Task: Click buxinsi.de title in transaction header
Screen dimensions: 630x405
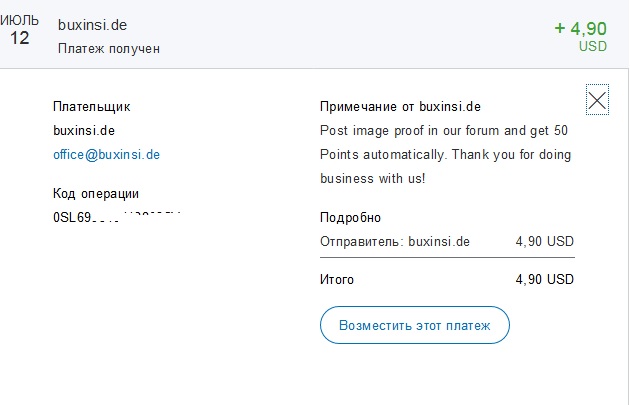Action: 92,25
